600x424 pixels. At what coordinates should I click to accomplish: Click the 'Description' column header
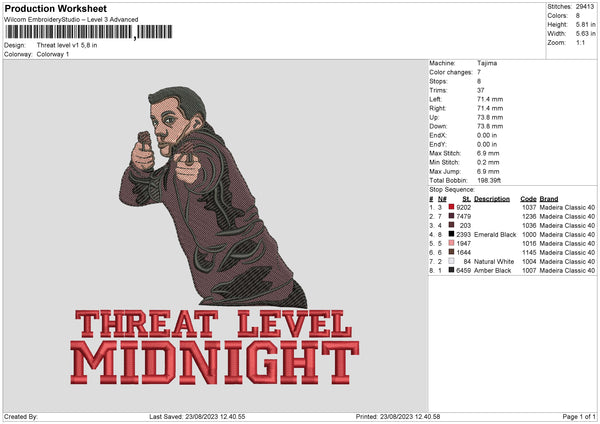pos(492,199)
